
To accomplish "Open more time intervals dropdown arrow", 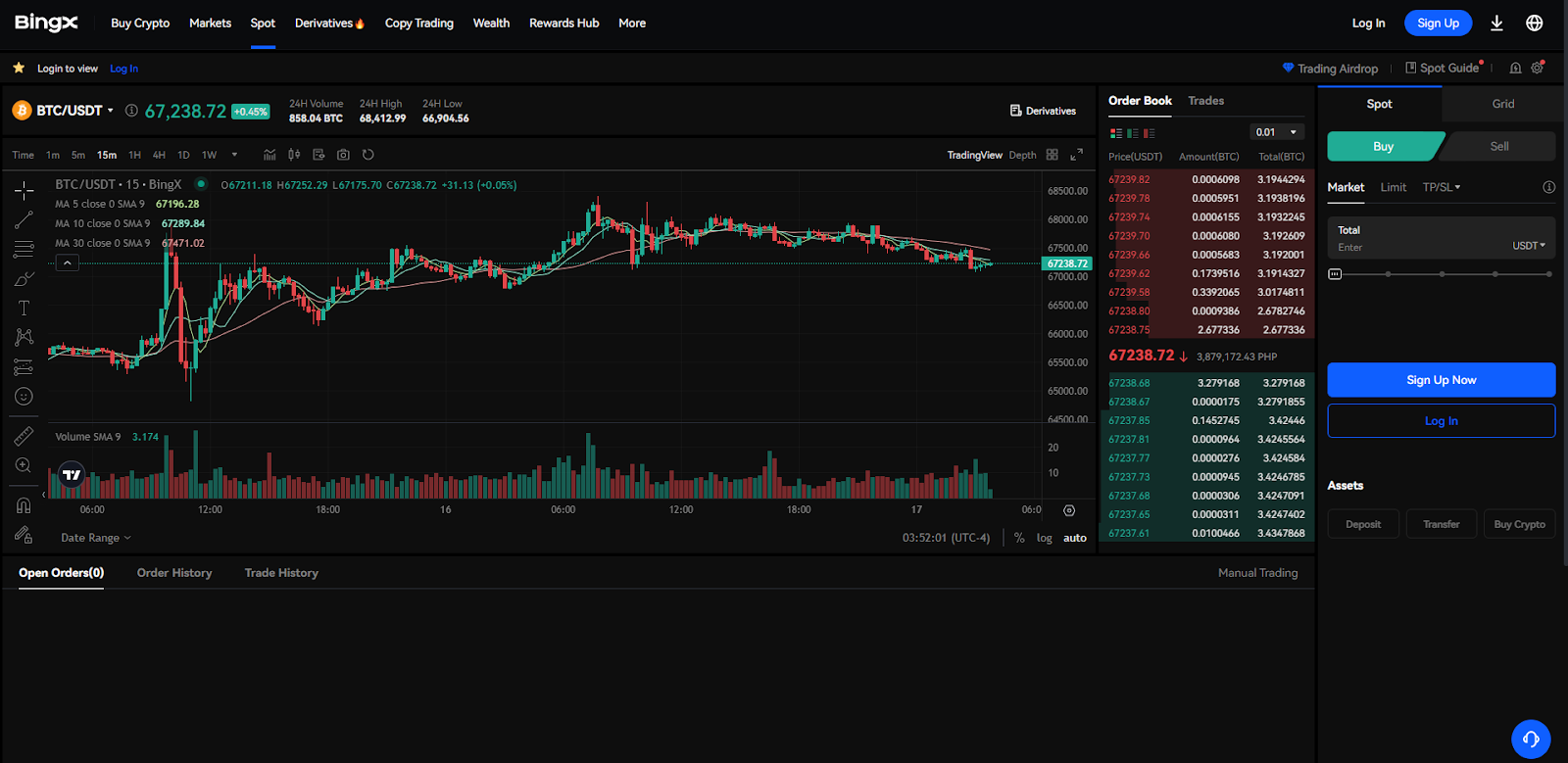I will (x=234, y=155).
